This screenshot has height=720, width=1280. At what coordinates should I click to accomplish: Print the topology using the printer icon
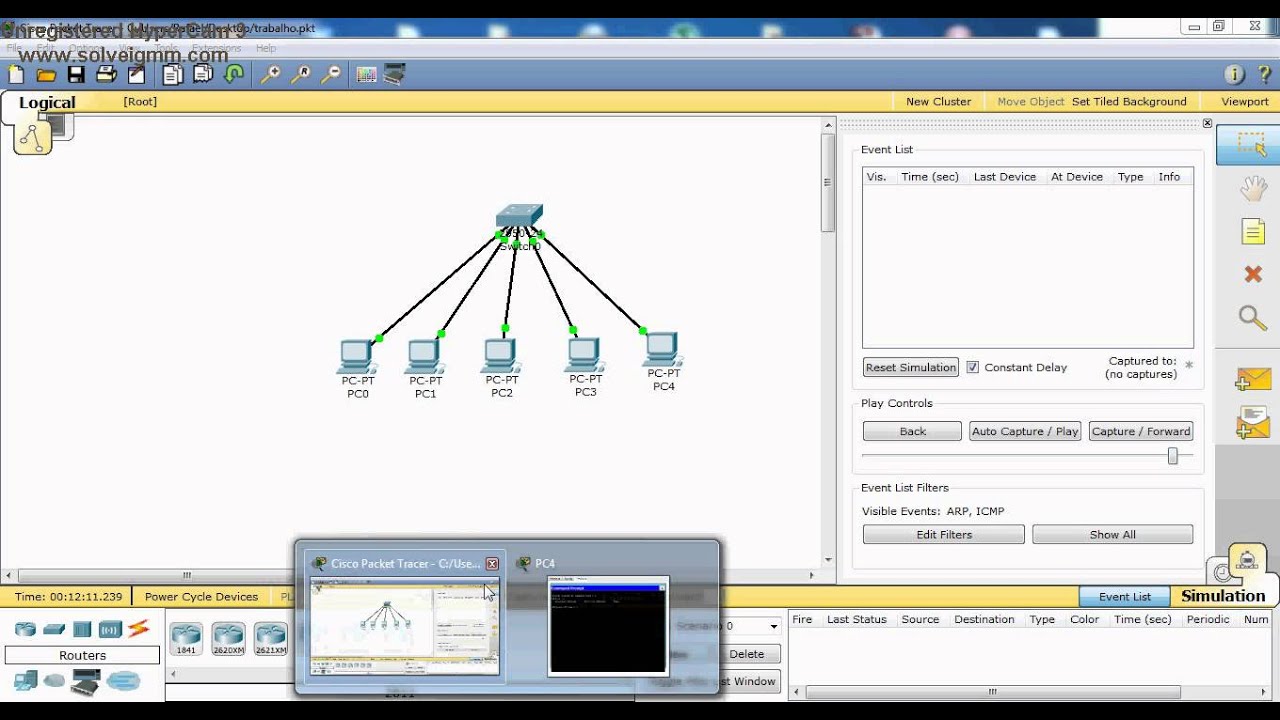coord(106,75)
